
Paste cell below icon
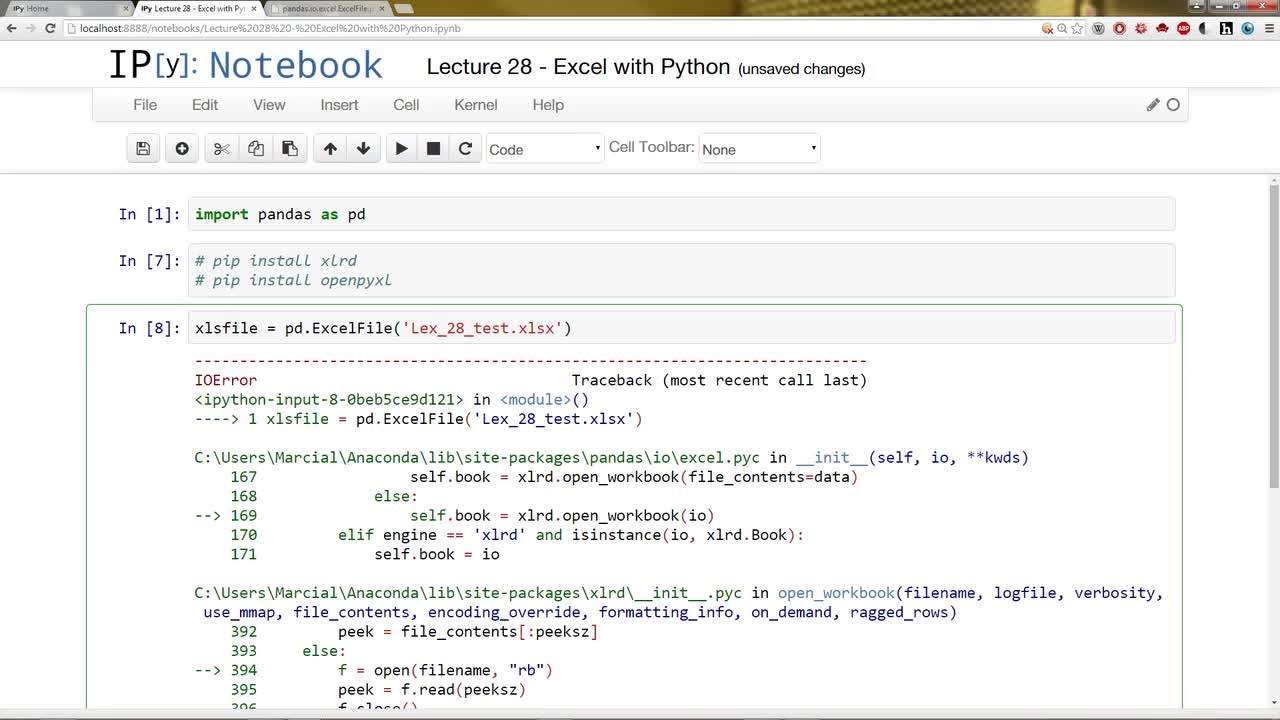(x=290, y=149)
